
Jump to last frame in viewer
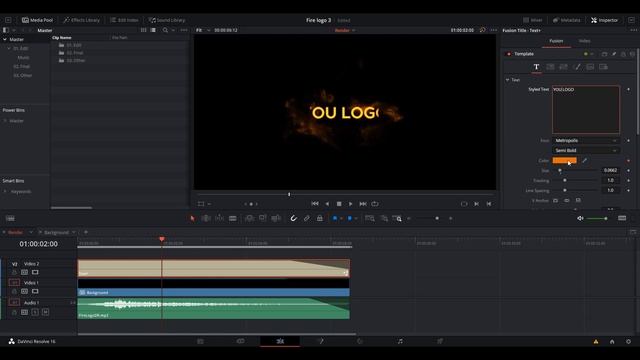click(x=362, y=204)
